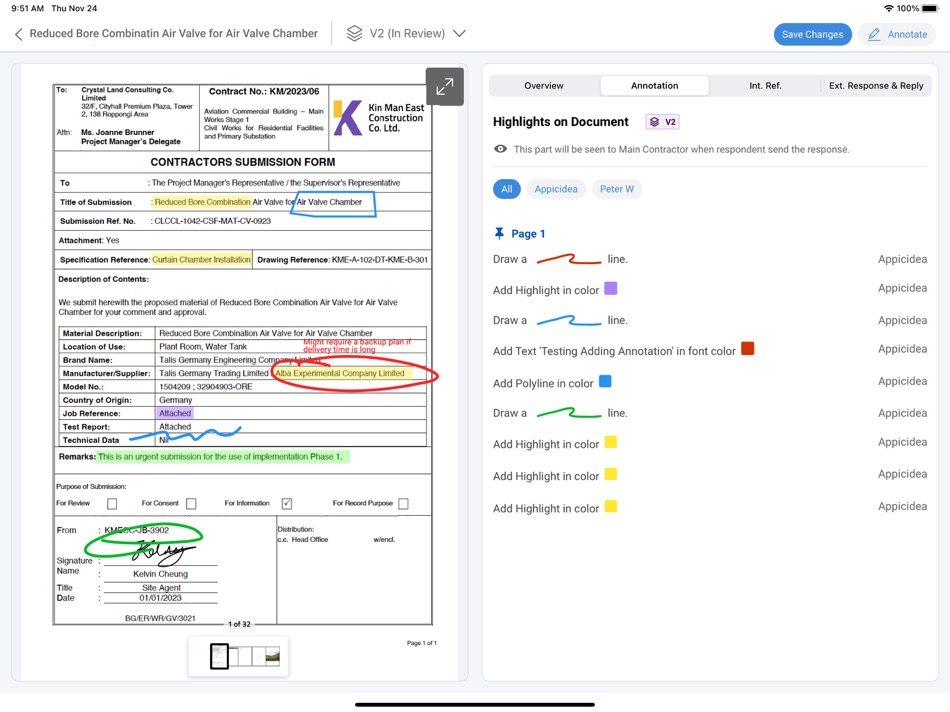Open the Ext. Response & Reply tab
950x712 pixels.
876,85
